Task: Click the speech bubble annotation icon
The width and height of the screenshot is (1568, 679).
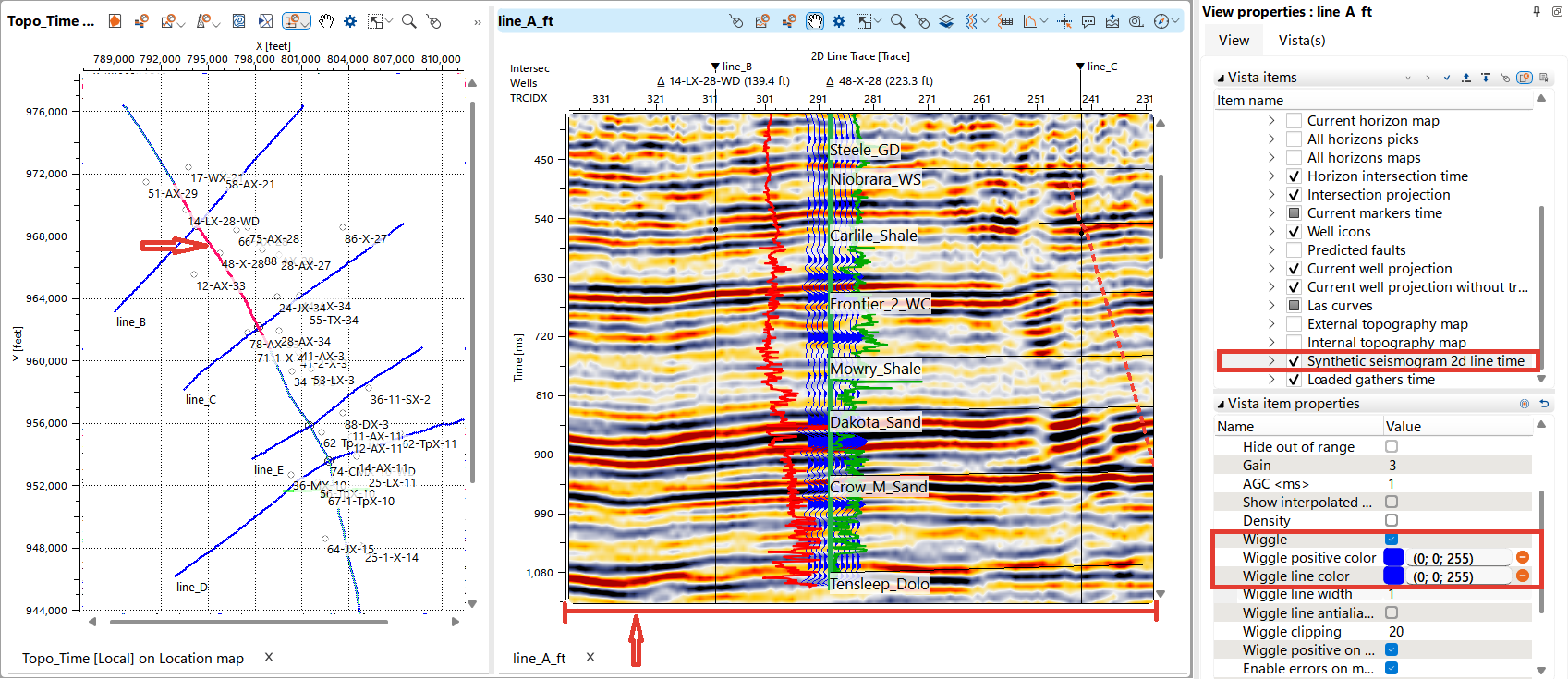Action: click(x=1088, y=21)
